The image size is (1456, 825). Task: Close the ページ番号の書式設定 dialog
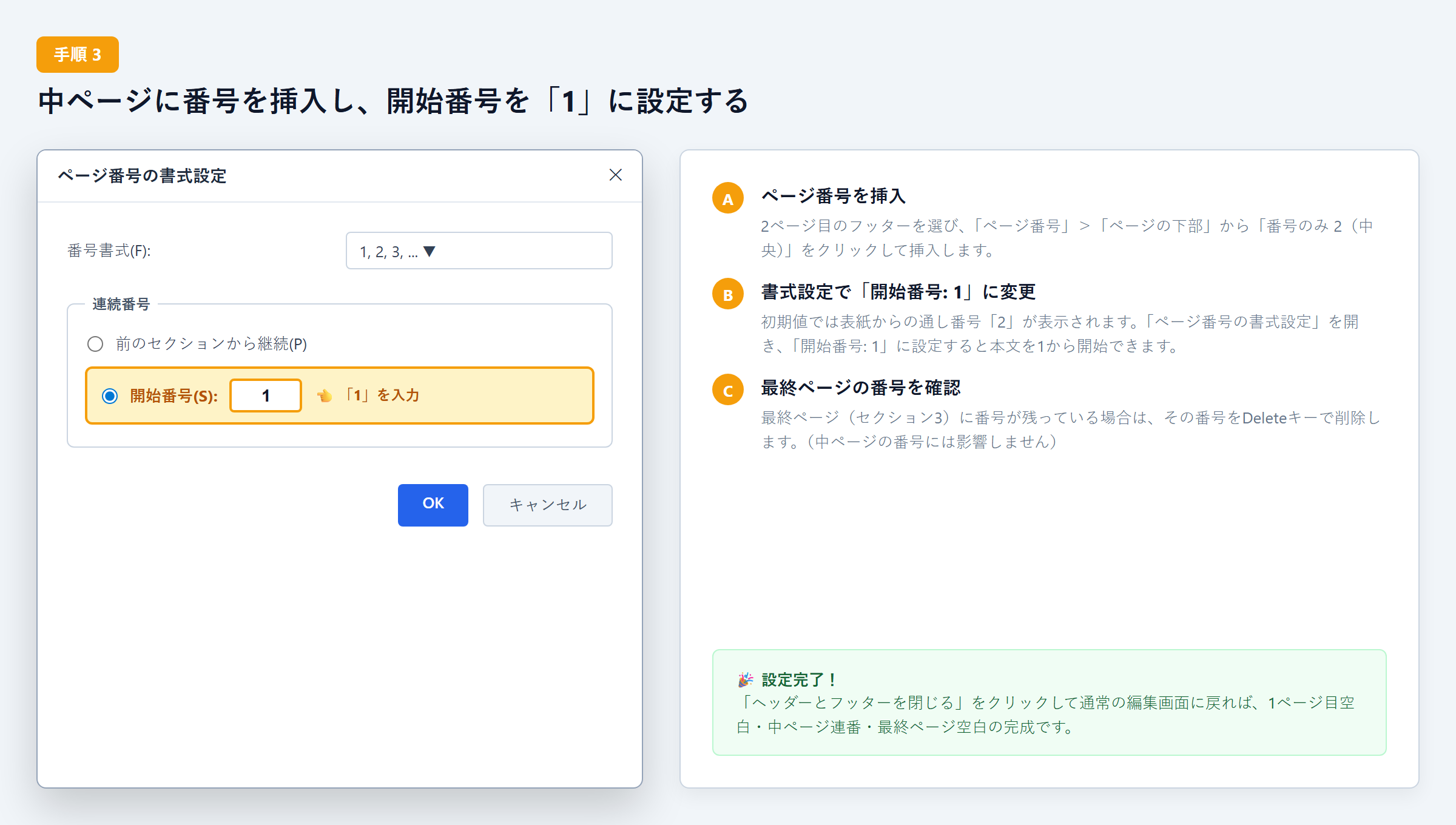(615, 175)
